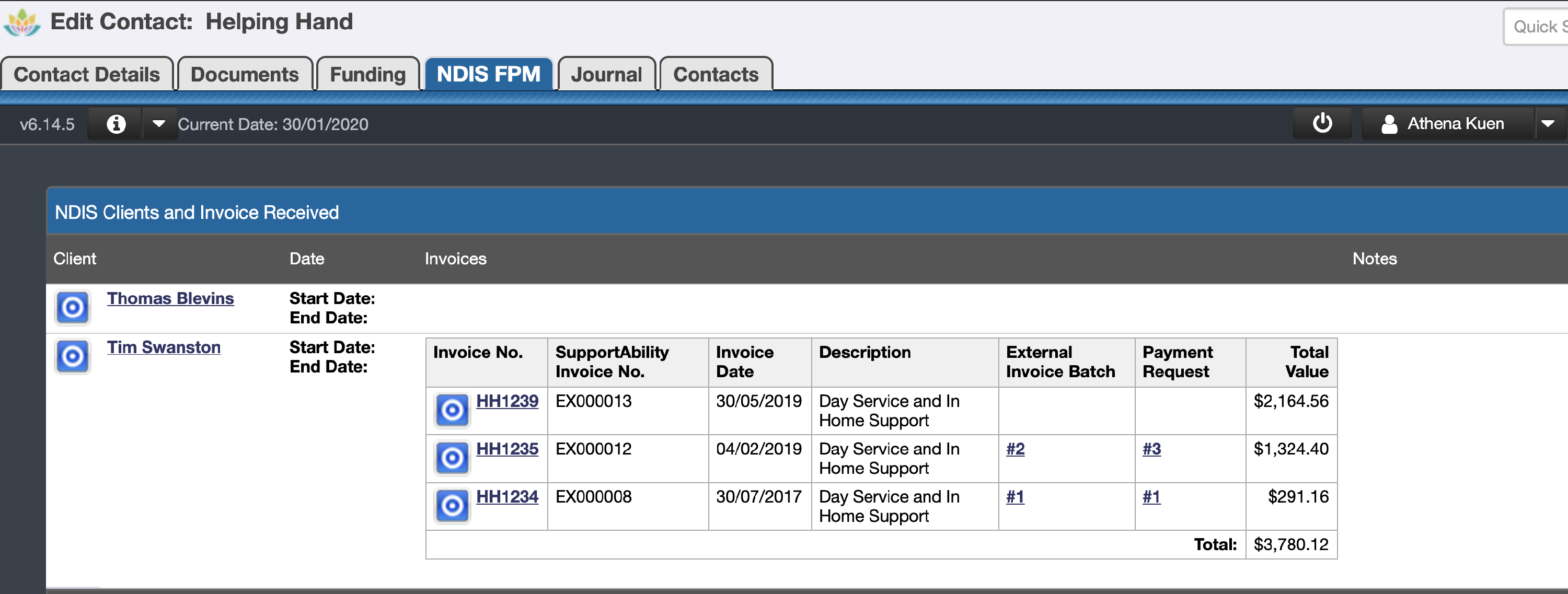Open invoice HH1239 details

click(x=508, y=401)
